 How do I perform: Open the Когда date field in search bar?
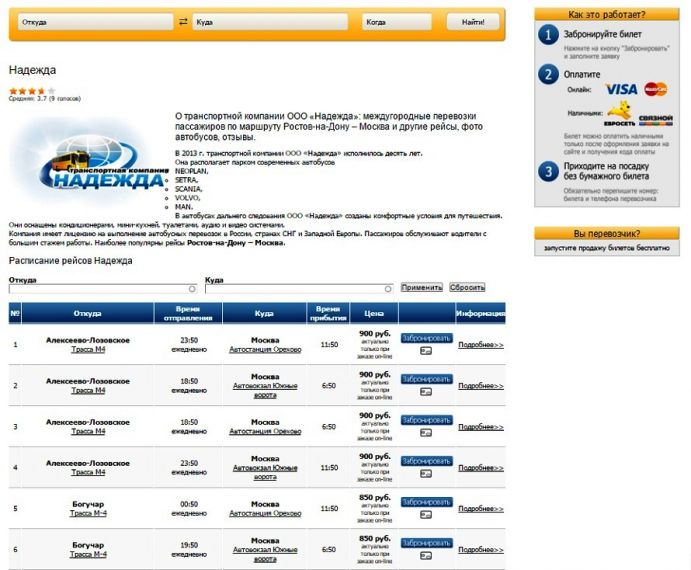tap(396, 21)
